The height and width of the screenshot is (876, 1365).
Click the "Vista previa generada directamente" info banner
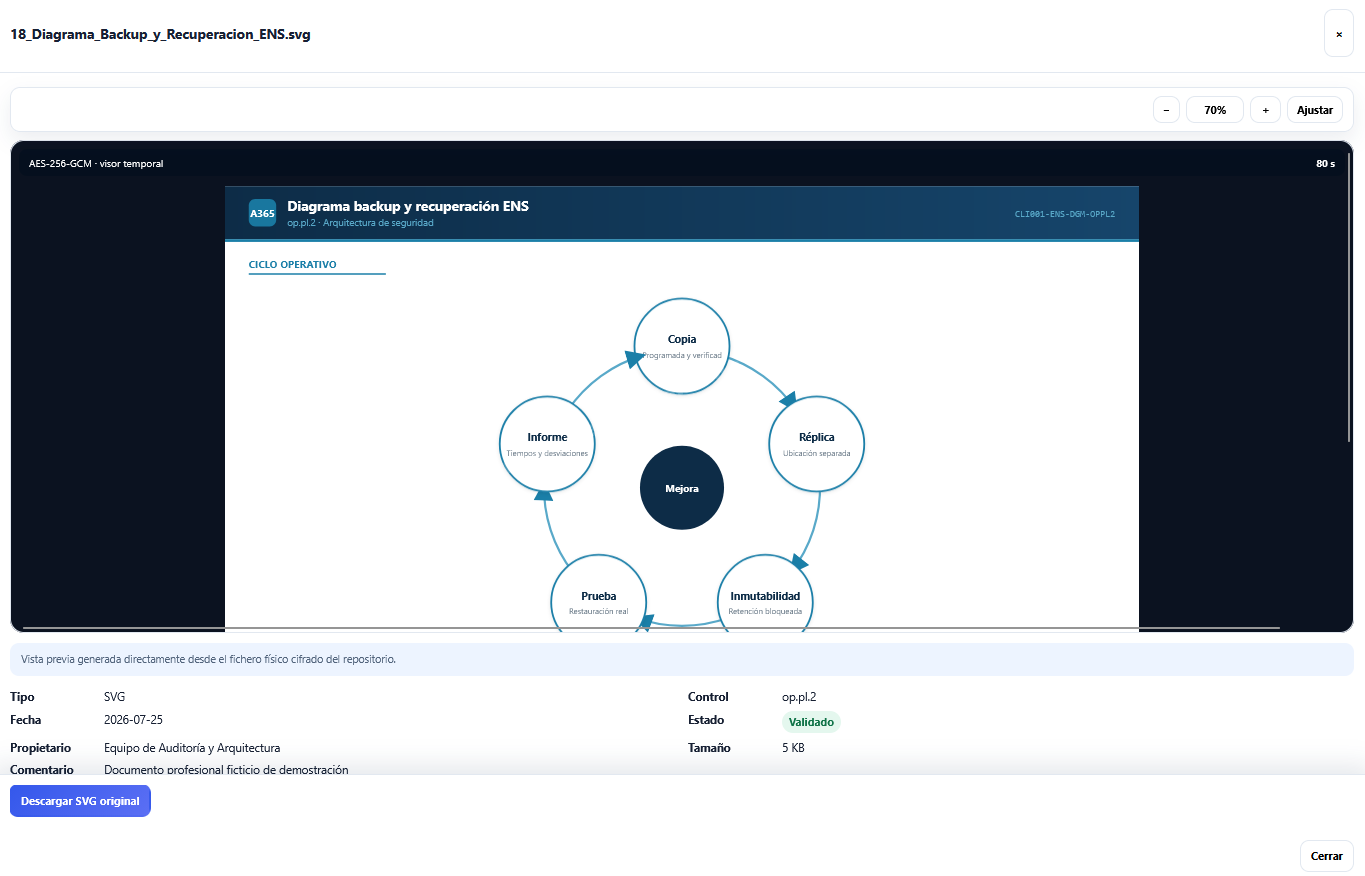pos(682,660)
